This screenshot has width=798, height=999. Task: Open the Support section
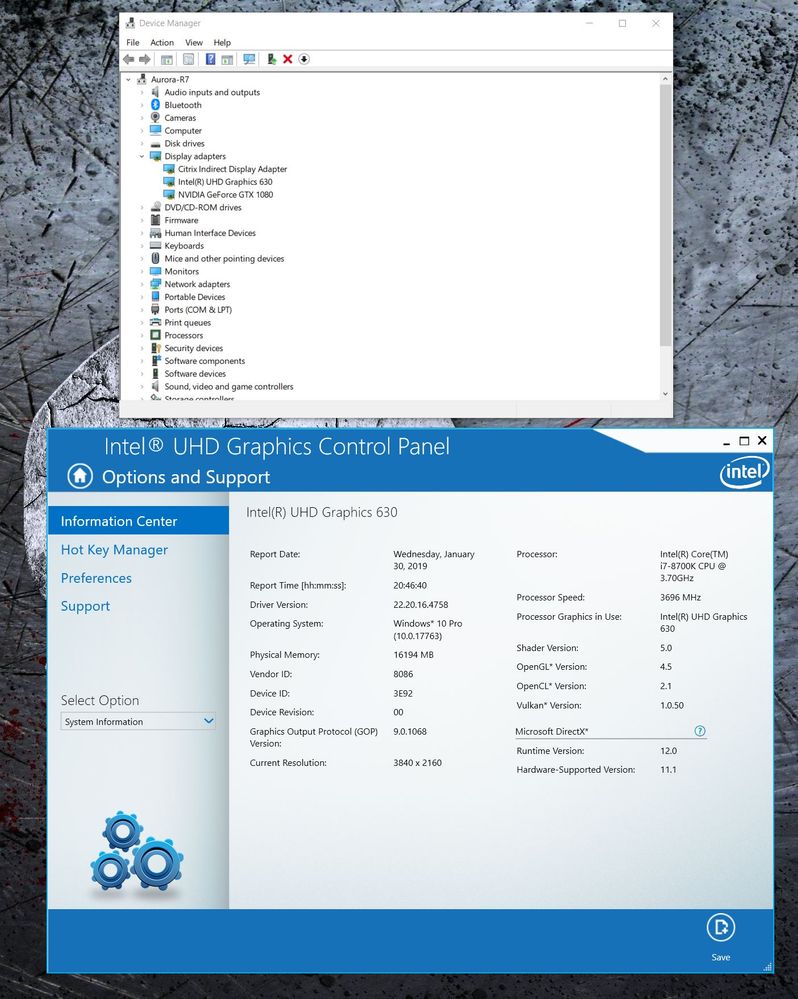click(x=85, y=606)
